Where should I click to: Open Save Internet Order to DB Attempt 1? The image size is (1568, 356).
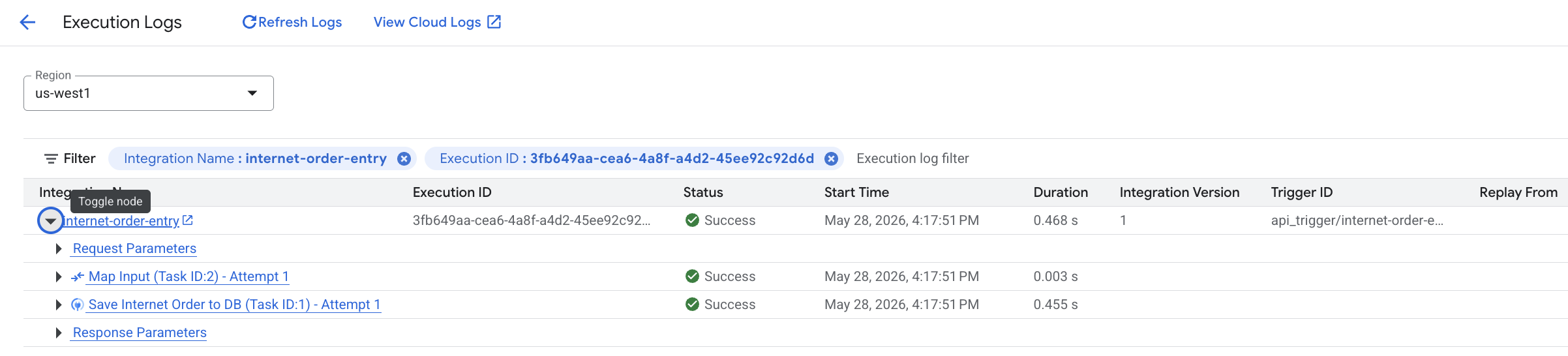(235, 304)
